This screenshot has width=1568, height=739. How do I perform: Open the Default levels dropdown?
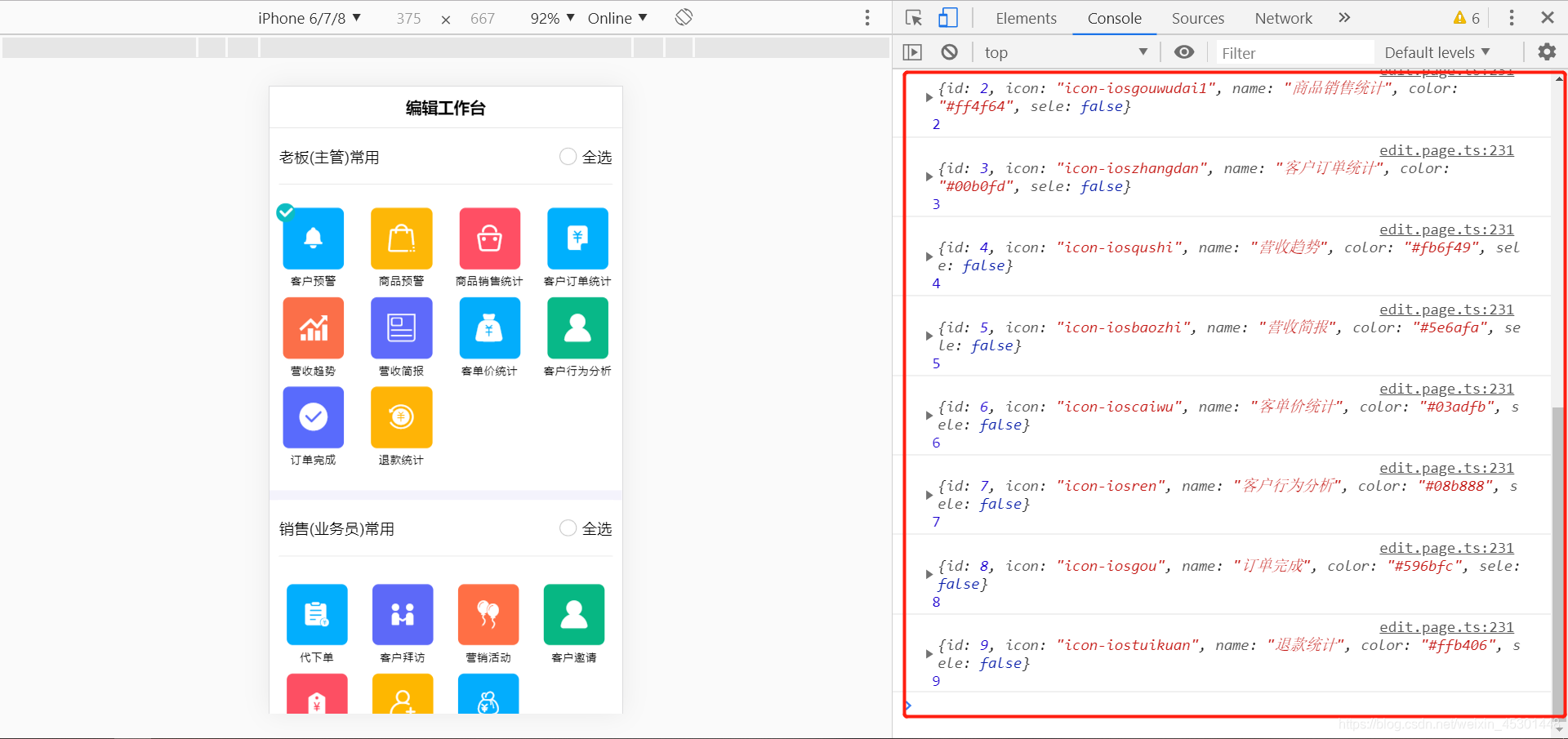pos(1437,52)
